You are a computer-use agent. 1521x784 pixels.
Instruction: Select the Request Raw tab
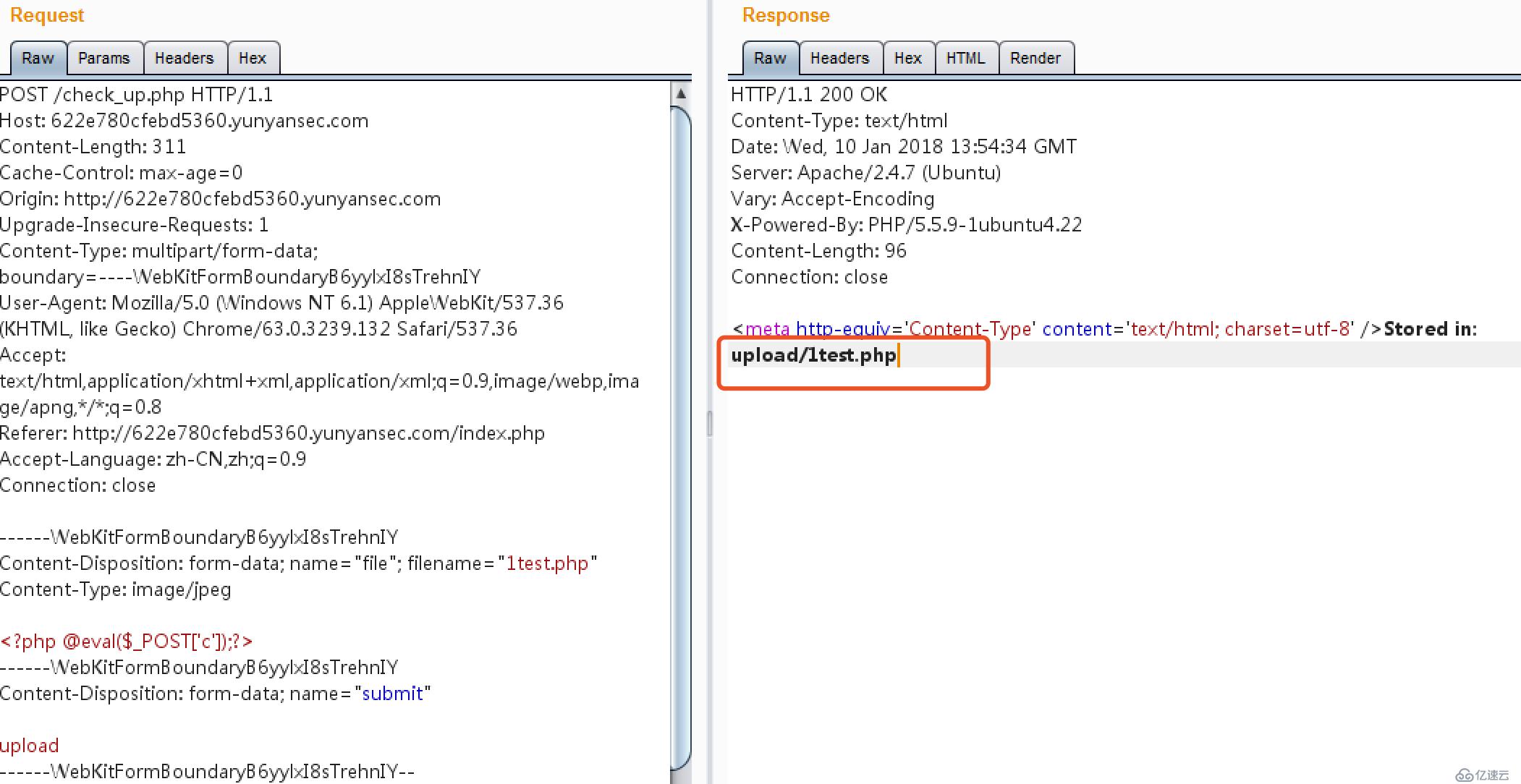point(38,58)
